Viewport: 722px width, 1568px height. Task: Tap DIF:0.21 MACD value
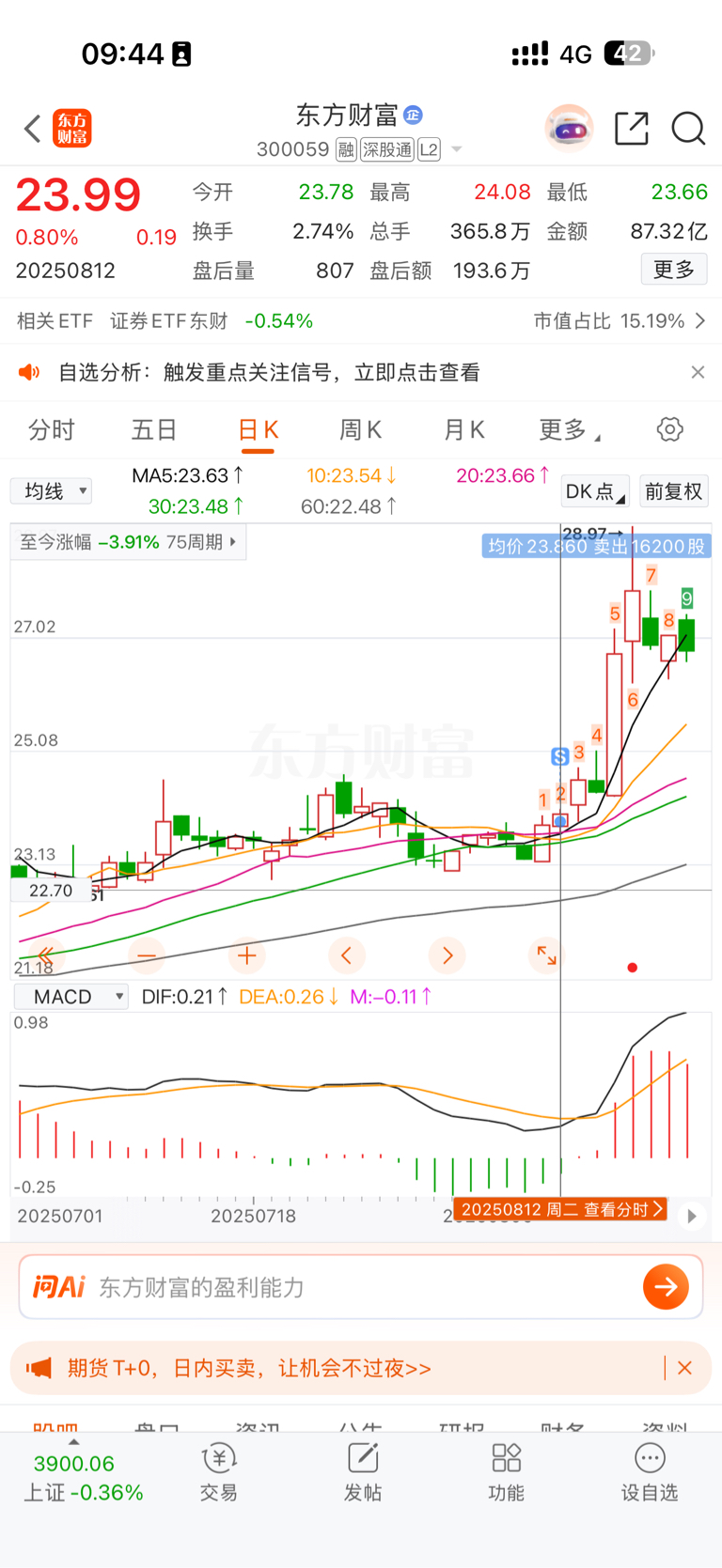tap(184, 997)
